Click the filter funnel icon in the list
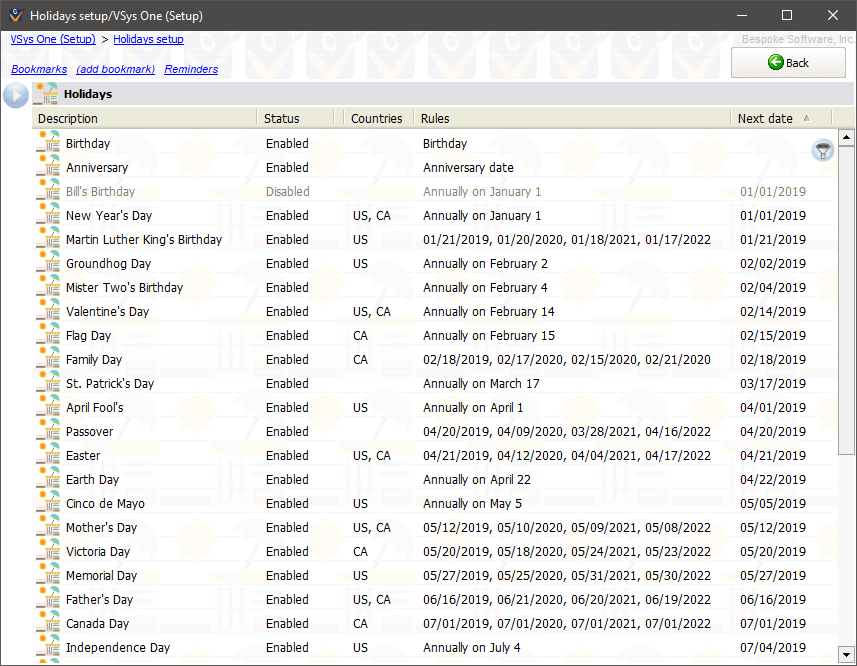 pos(822,151)
